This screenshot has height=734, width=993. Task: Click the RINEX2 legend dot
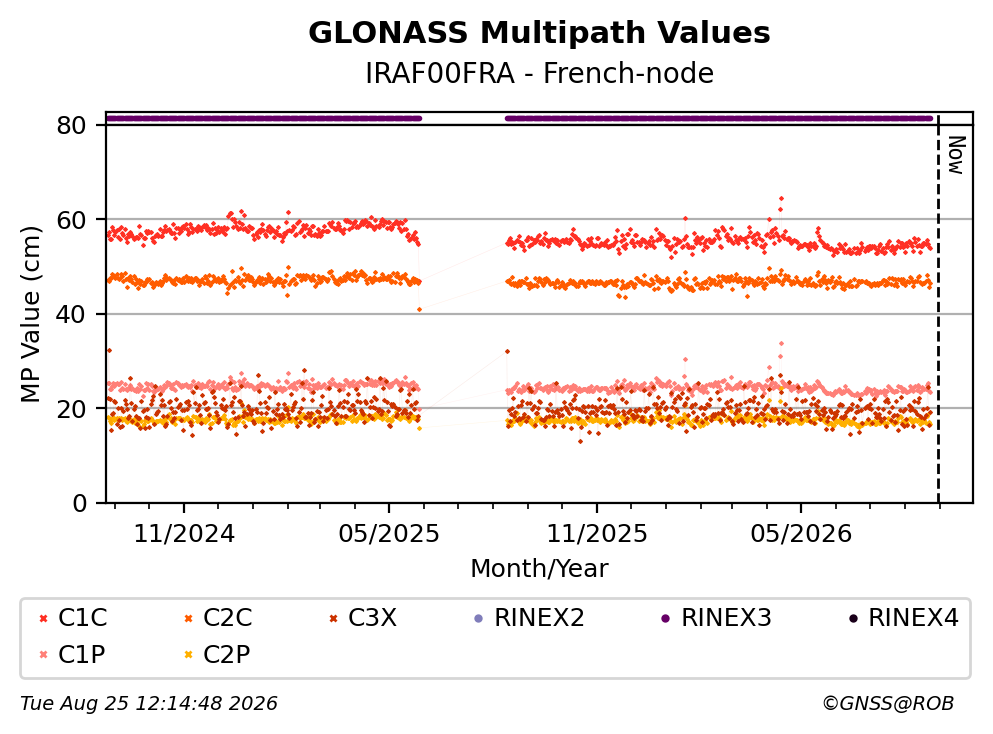pyautogui.click(x=479, y=619)
